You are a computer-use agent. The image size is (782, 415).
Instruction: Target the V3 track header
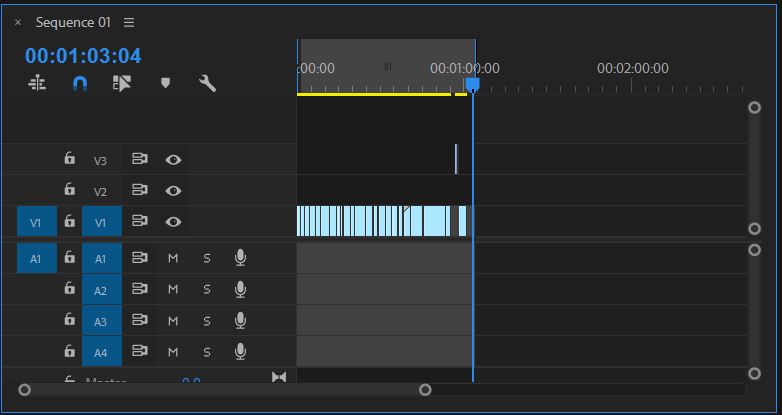[101, 160]
